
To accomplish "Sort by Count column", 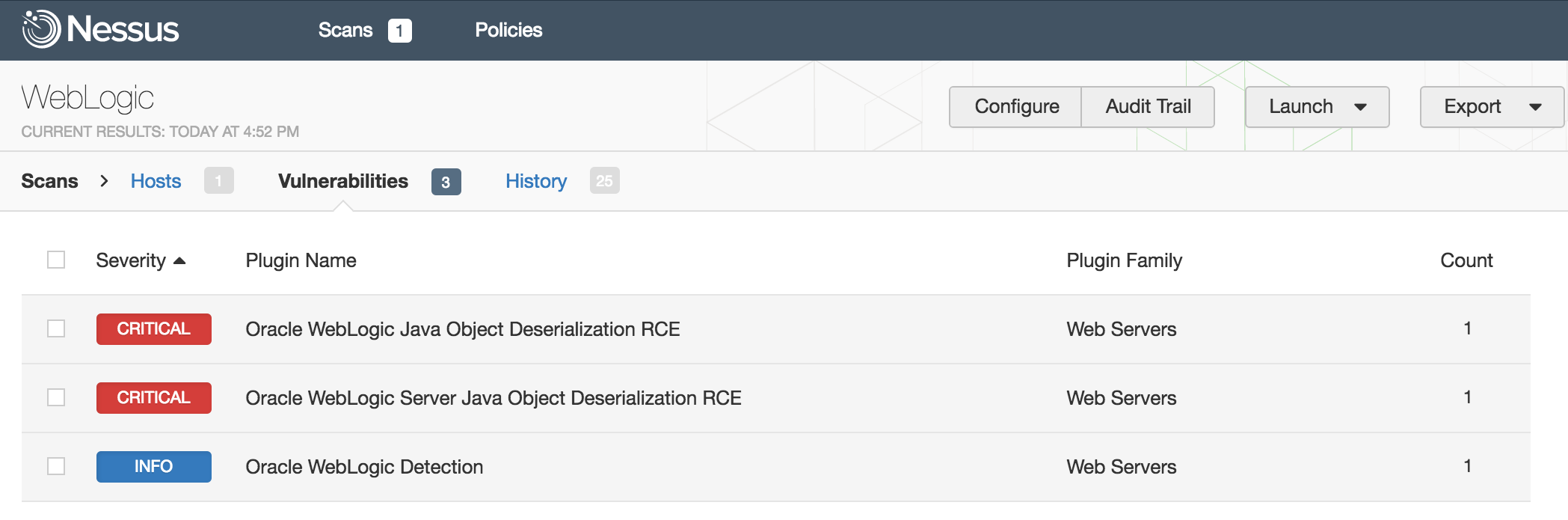I will 1466,260.
